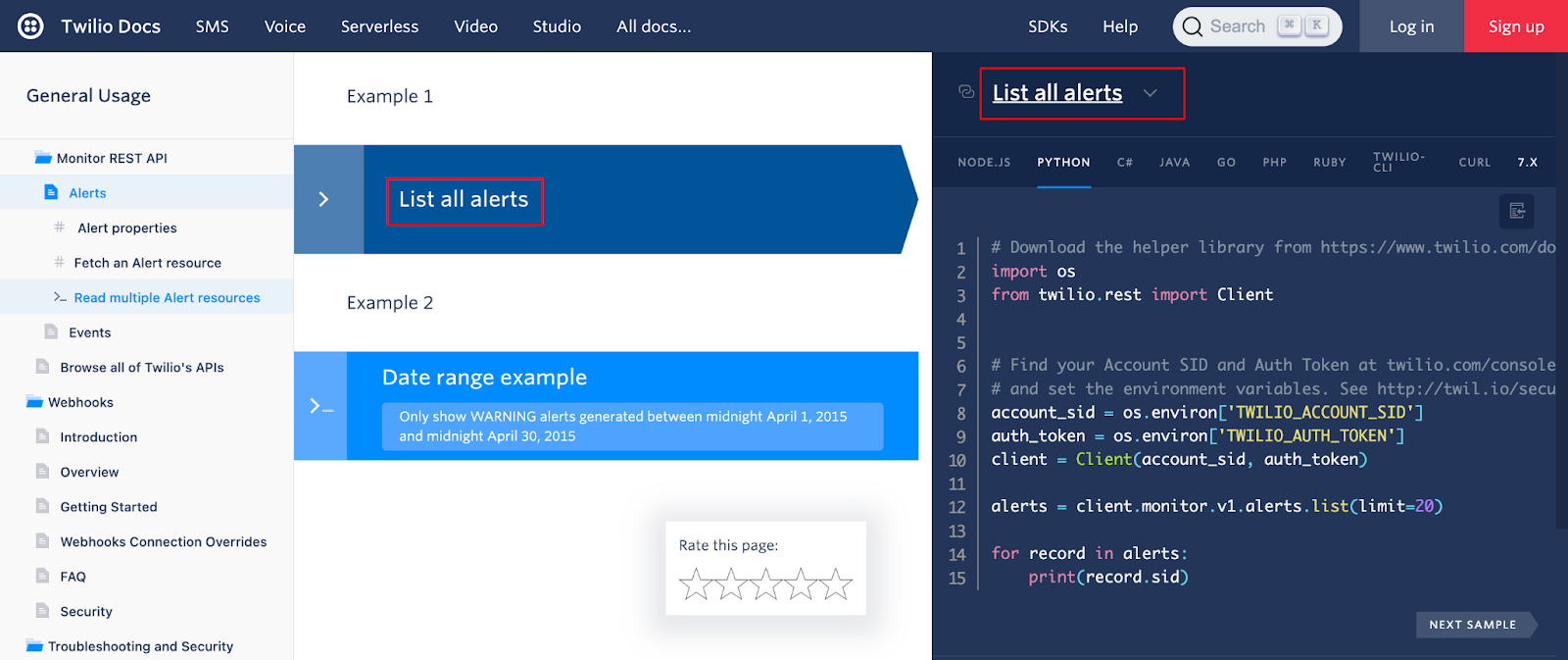
Task: Click the copy code icon button
Action: [1516, 211]
